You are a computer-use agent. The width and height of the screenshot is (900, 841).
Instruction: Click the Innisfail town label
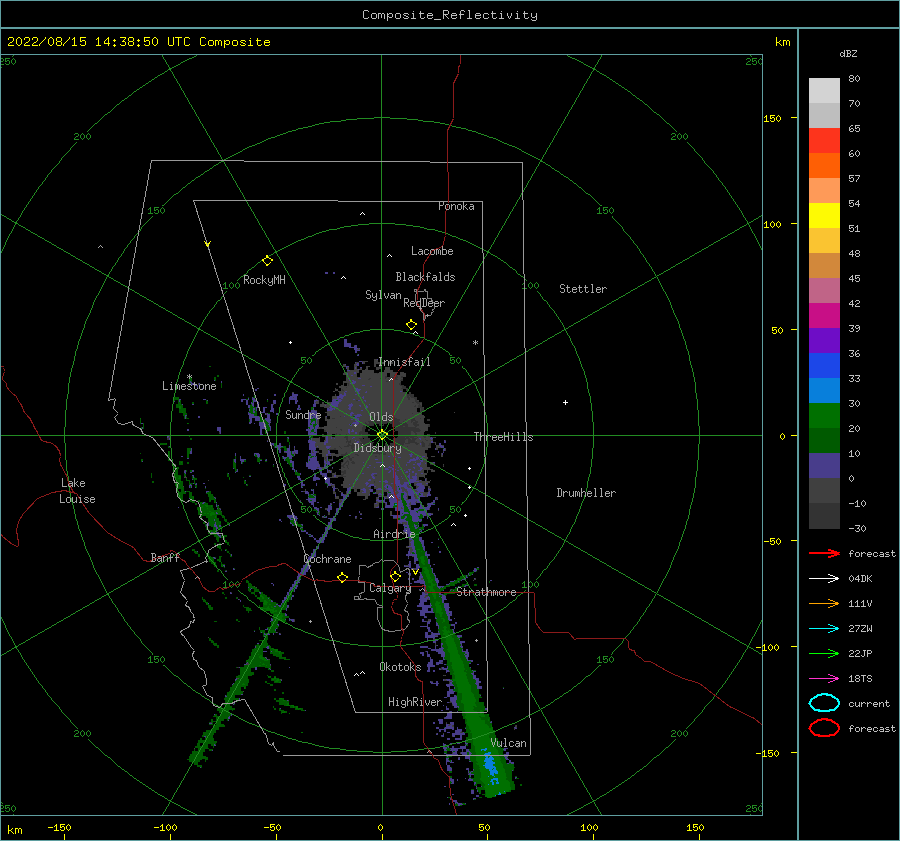404,362
